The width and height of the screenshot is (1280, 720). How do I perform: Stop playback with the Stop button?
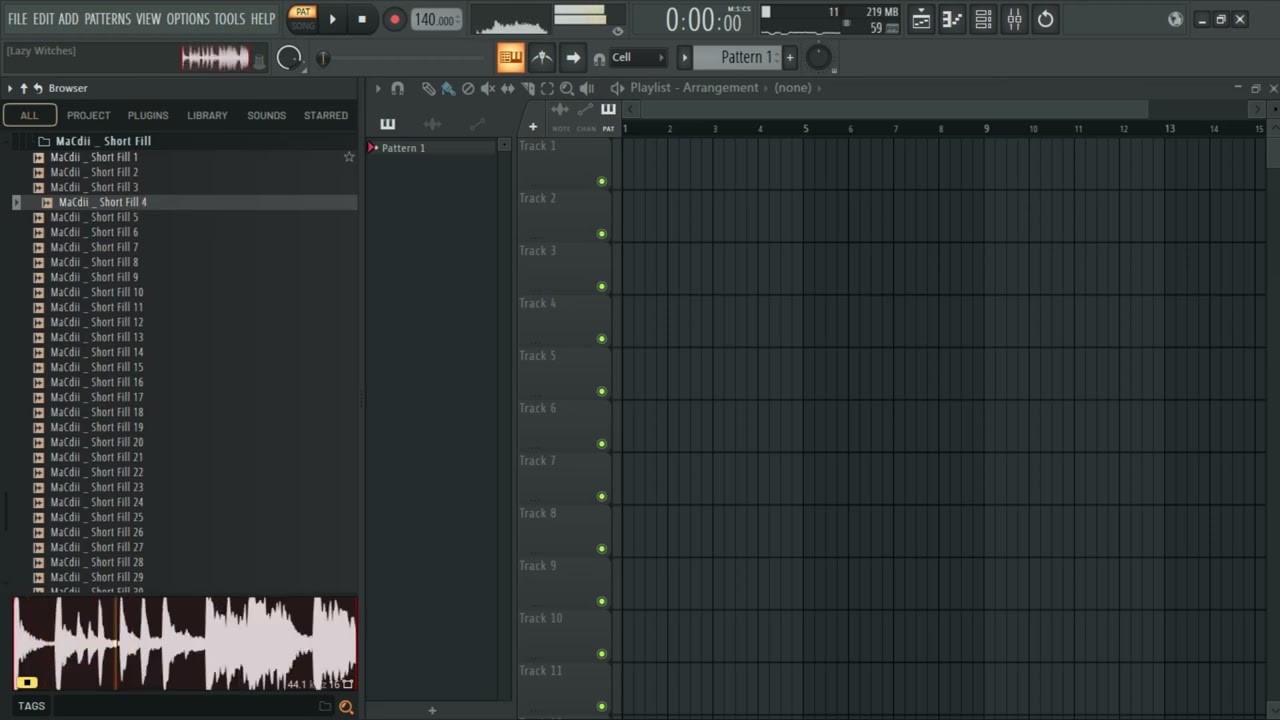(362, 19)
